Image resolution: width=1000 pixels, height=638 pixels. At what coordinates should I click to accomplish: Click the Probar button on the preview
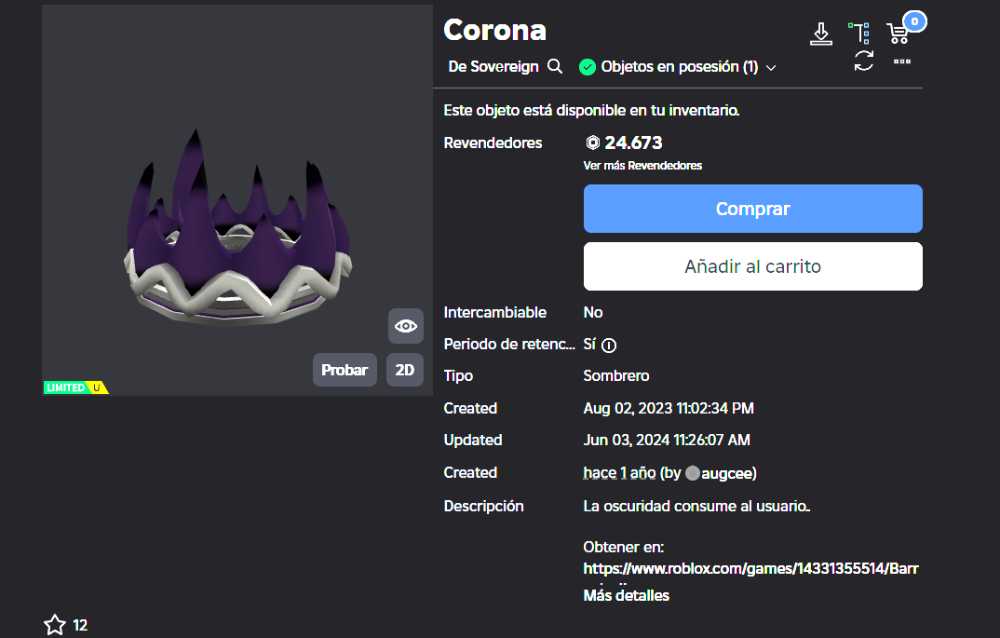point(344,369)
